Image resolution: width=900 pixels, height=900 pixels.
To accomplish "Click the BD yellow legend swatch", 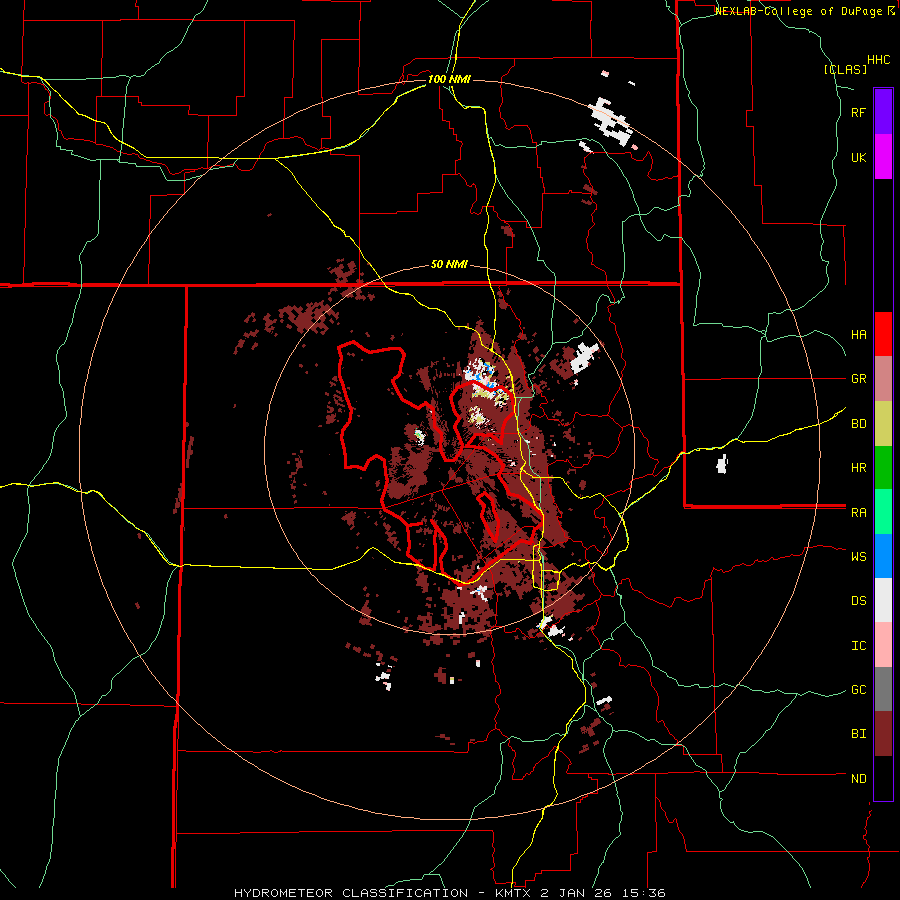I will (x=883, y=424).
